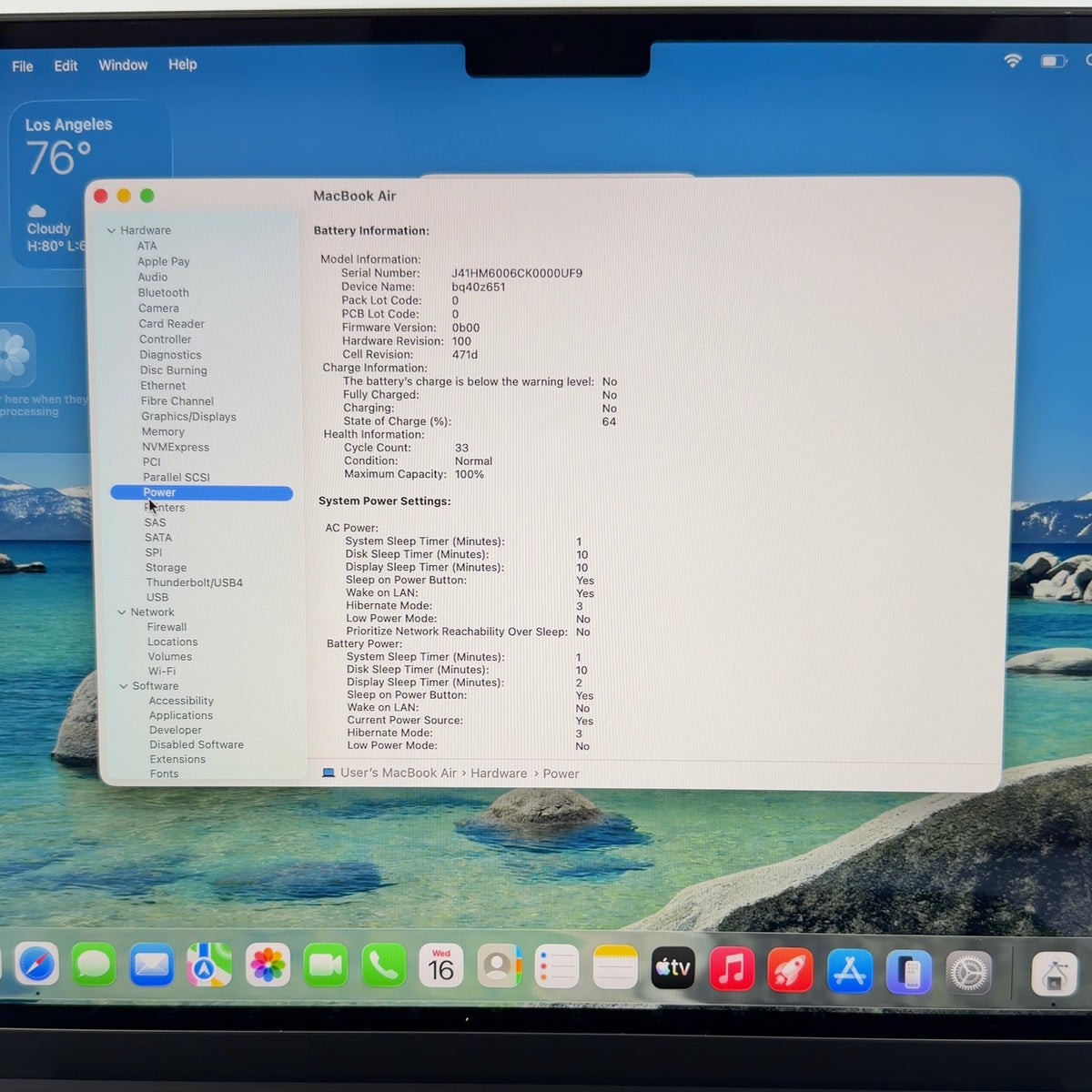This screenshot has height=1092, width=1092.
Task: Open Music app in dock
Action: (x=732, y=968)
